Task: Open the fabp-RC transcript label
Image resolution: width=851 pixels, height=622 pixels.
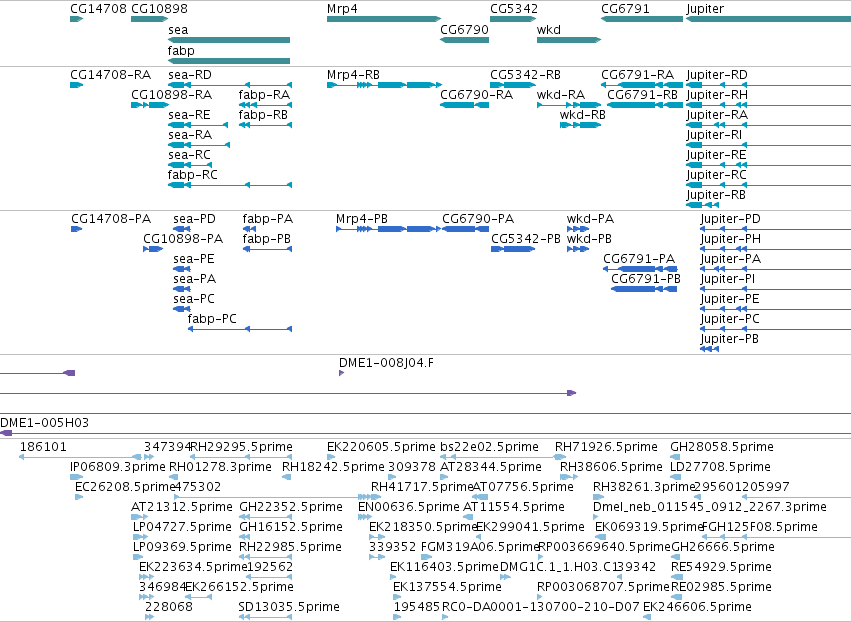Action: tap(193, 175)
